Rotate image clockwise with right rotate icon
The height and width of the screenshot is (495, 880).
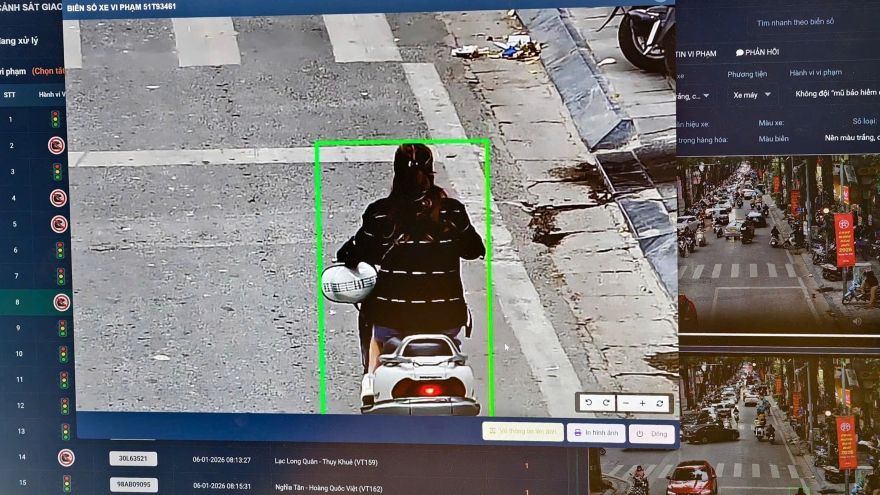[x=606, y=402]
